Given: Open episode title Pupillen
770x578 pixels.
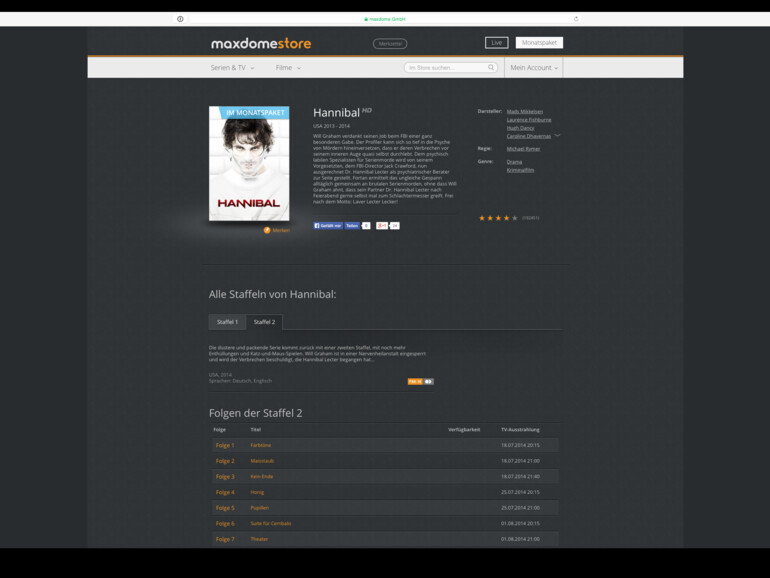Looking at the screenshot, I should pos(259,508).
